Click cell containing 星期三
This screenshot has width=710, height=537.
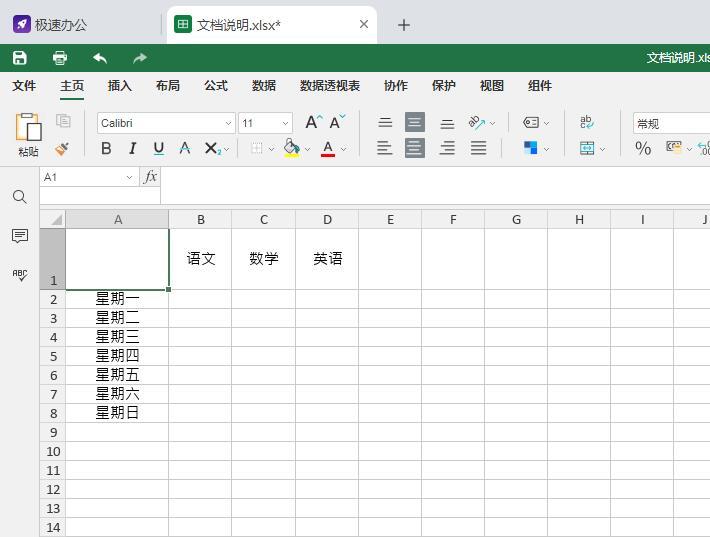(x=117, y=337)
